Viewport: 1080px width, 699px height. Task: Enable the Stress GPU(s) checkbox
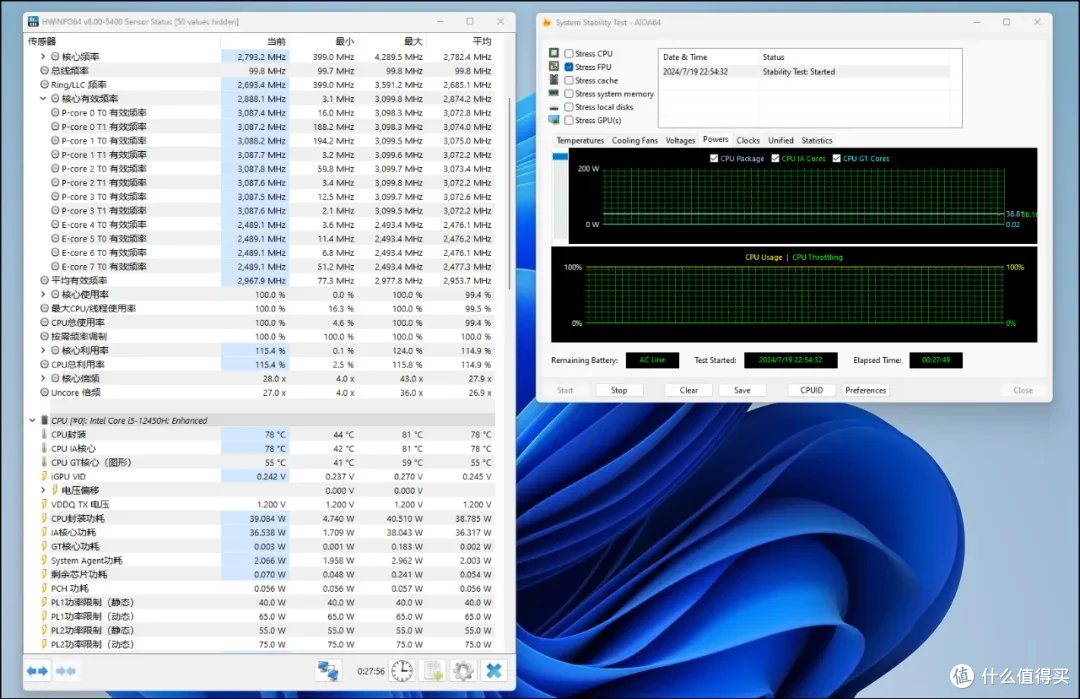pyautogui.click(x=569, y=120)
